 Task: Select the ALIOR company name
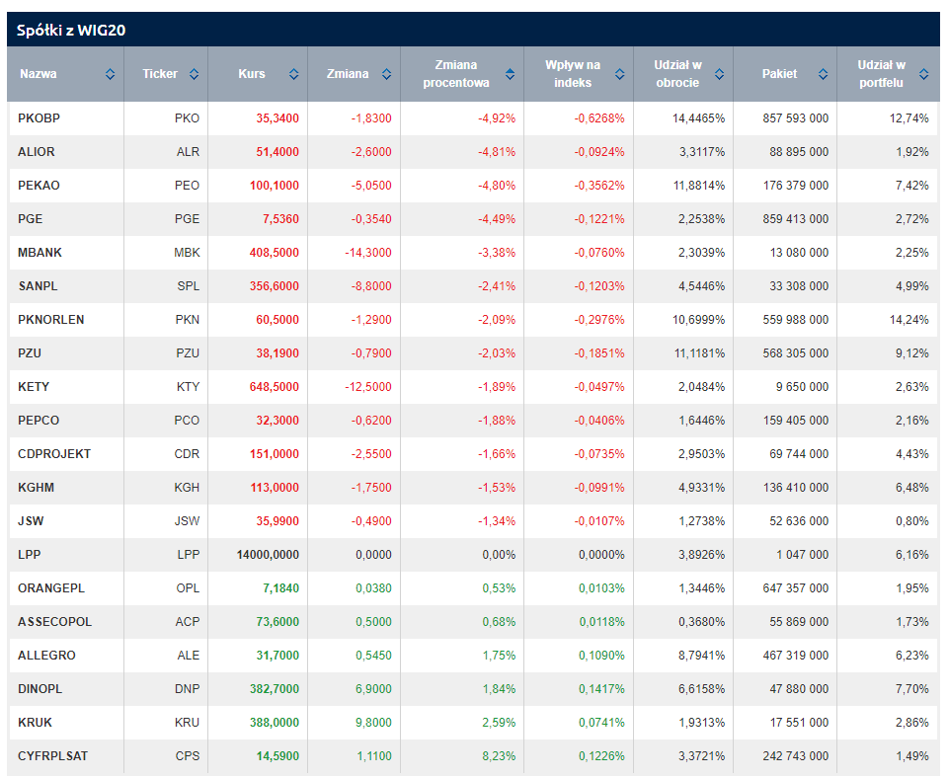tap(37, 152)
